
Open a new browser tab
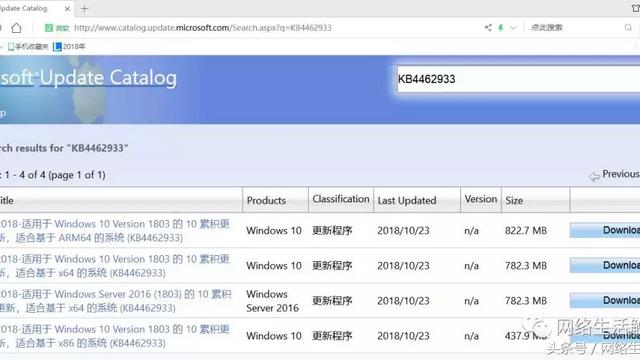(x=84, y=9)
